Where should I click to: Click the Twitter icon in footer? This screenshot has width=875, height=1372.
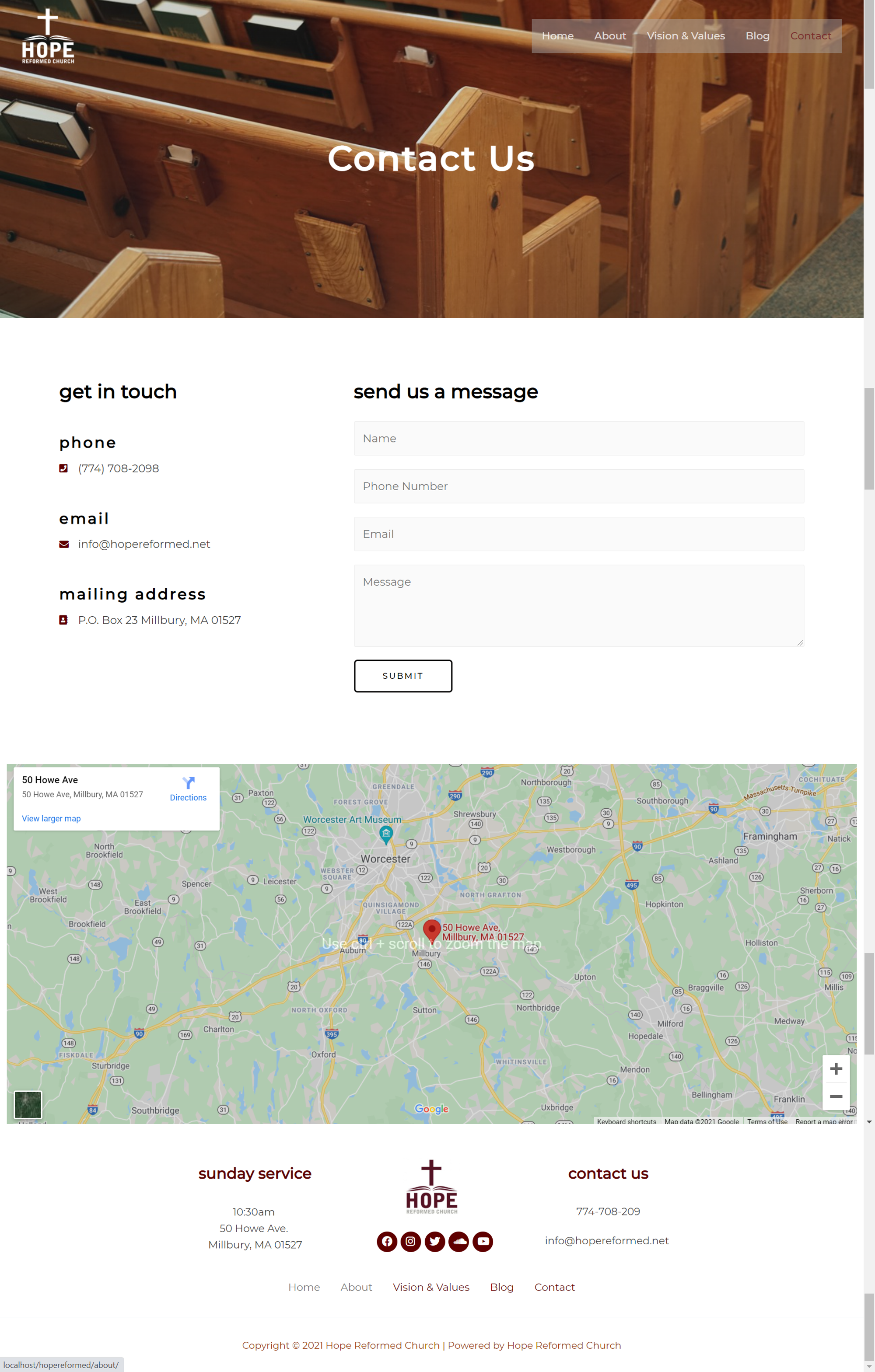[x=434, y=1241]
